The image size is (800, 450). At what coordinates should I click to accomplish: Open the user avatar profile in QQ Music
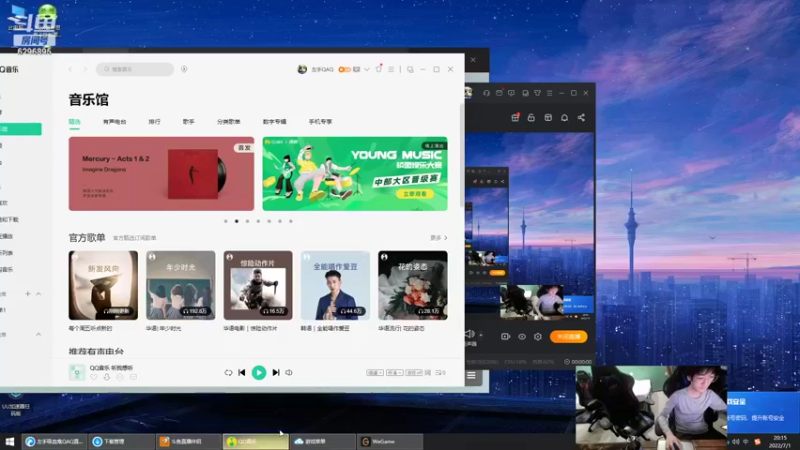(x=302, y=69)
